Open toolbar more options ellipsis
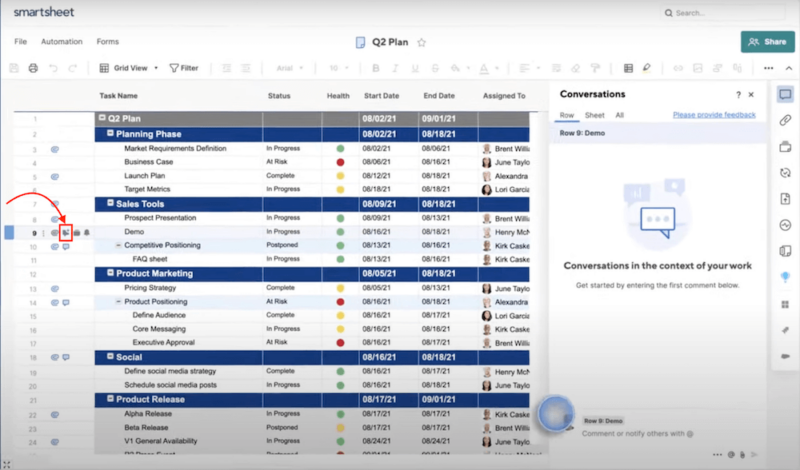 pos(768,68)
